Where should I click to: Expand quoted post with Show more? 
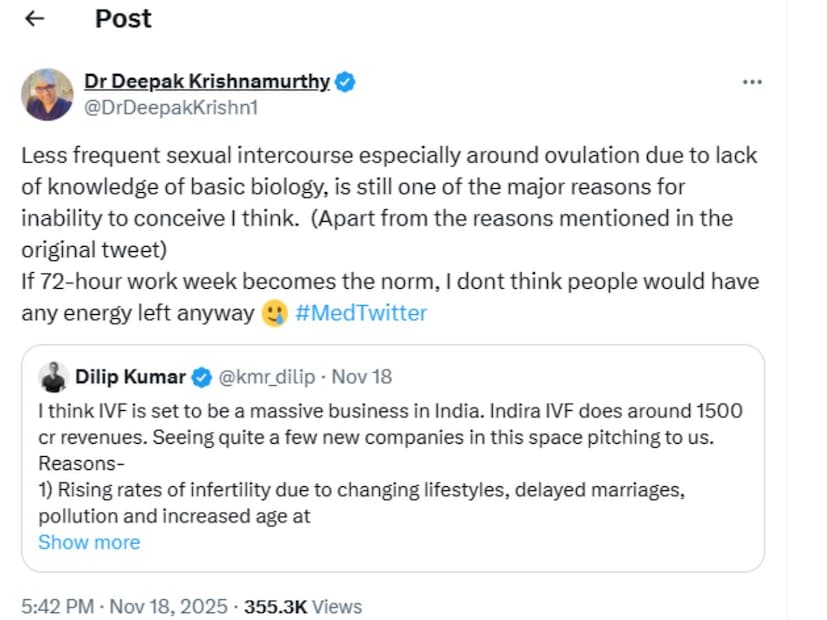[89, 542]
